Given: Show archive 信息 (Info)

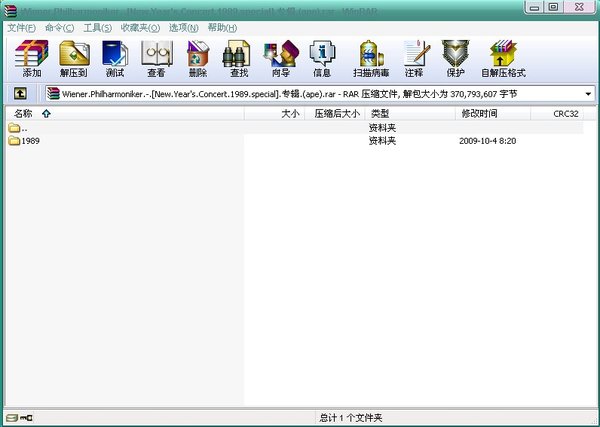Looking at the screenshot, I should [322, 59].
